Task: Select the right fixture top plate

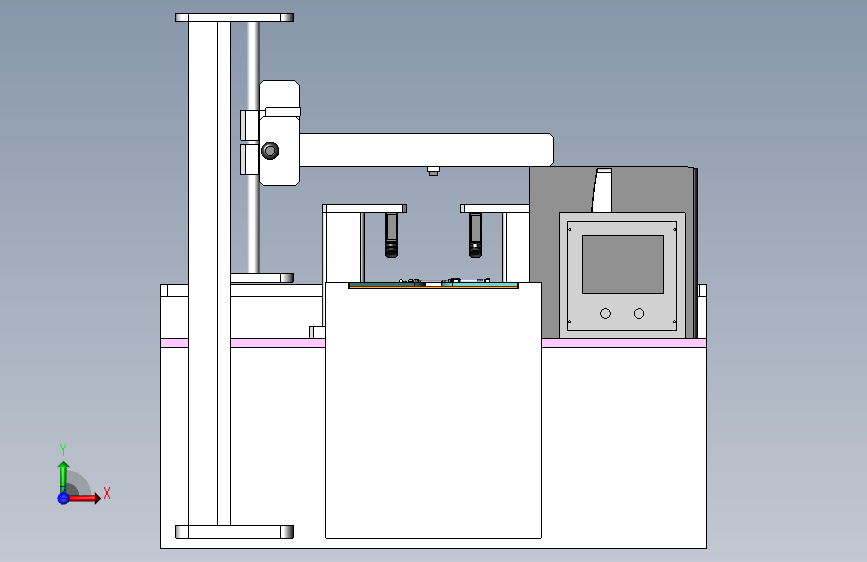Action: [x=495, y=209]
